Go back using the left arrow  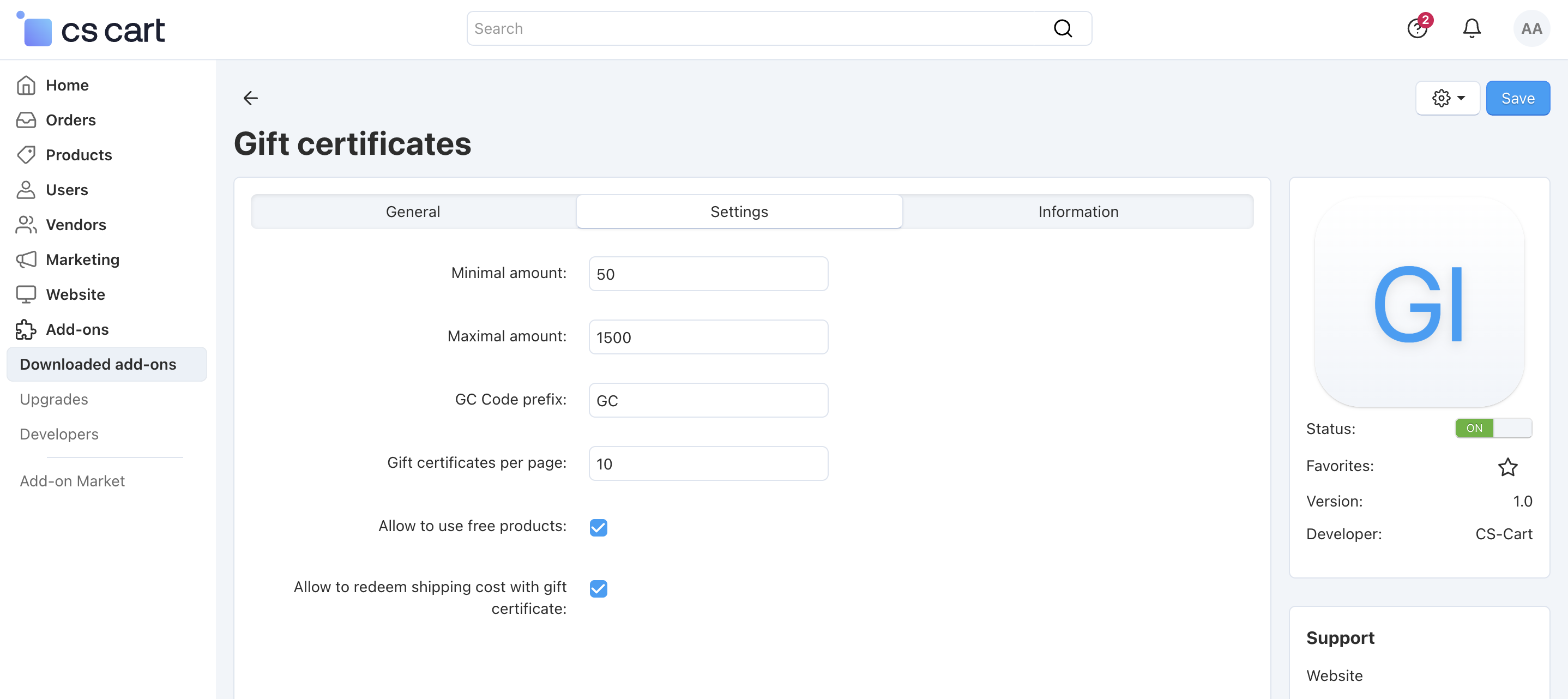(251, 98)
